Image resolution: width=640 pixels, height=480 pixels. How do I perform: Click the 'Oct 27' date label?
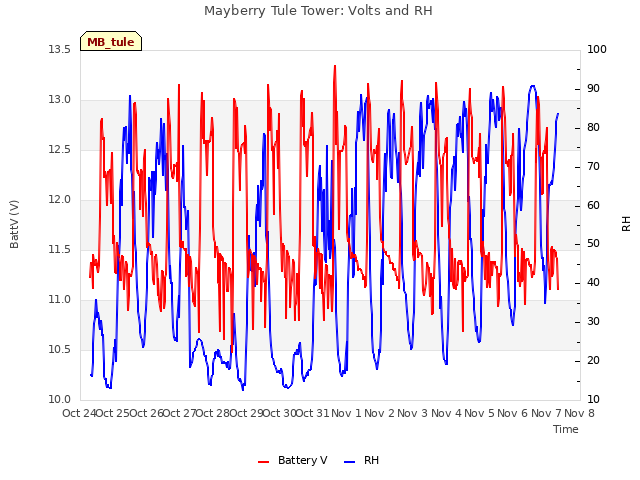click(x=180, y=413)
